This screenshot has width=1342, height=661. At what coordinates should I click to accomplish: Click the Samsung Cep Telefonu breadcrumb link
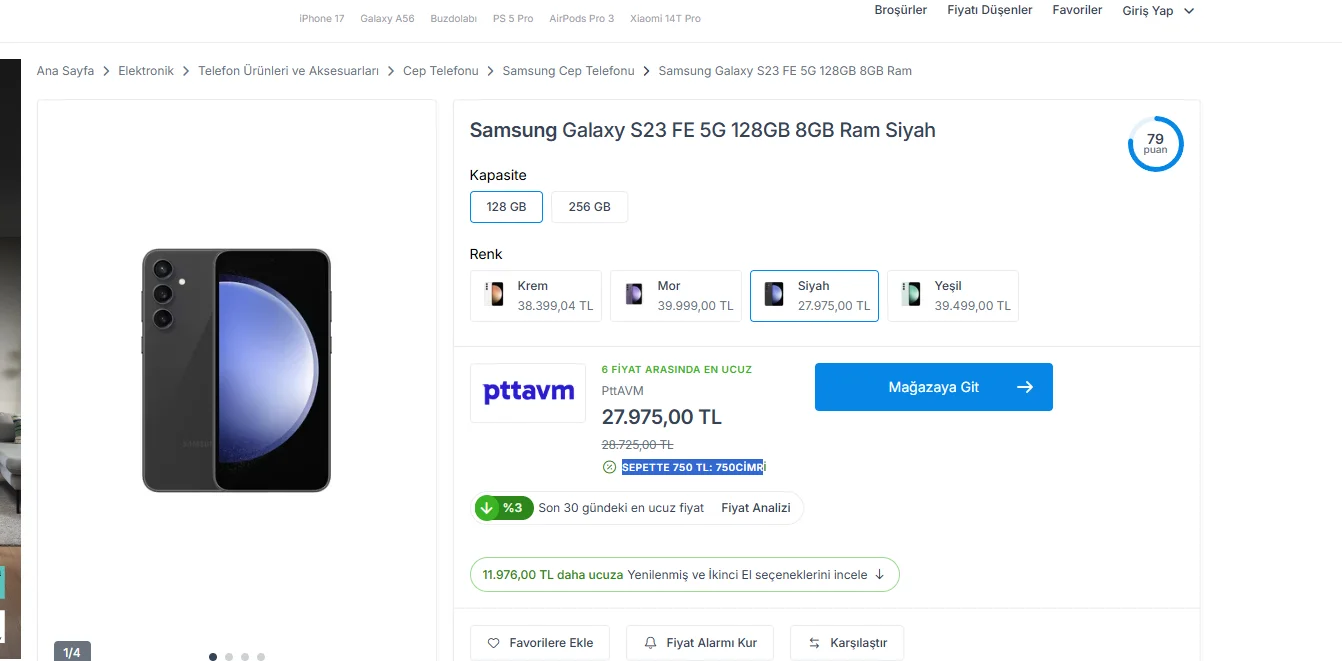pyautogui.click(x=568, y=71)
